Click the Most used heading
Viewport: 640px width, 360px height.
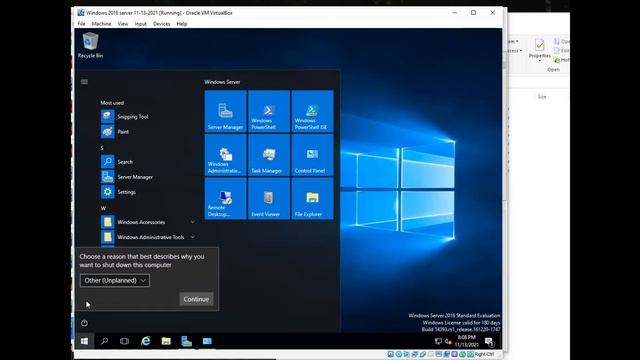(x=112, y=103)
